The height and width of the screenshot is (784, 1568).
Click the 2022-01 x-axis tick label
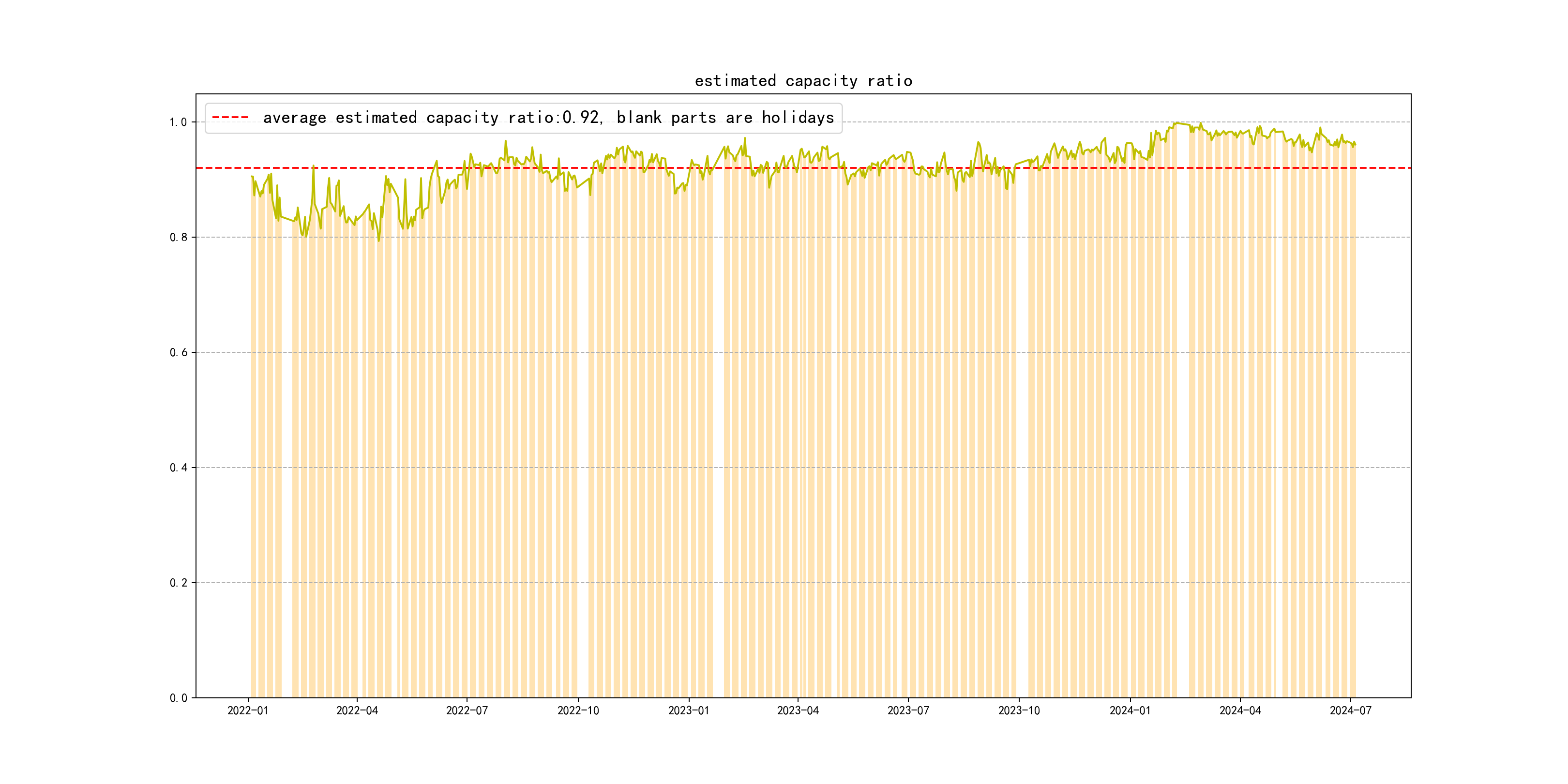[248, 711]
